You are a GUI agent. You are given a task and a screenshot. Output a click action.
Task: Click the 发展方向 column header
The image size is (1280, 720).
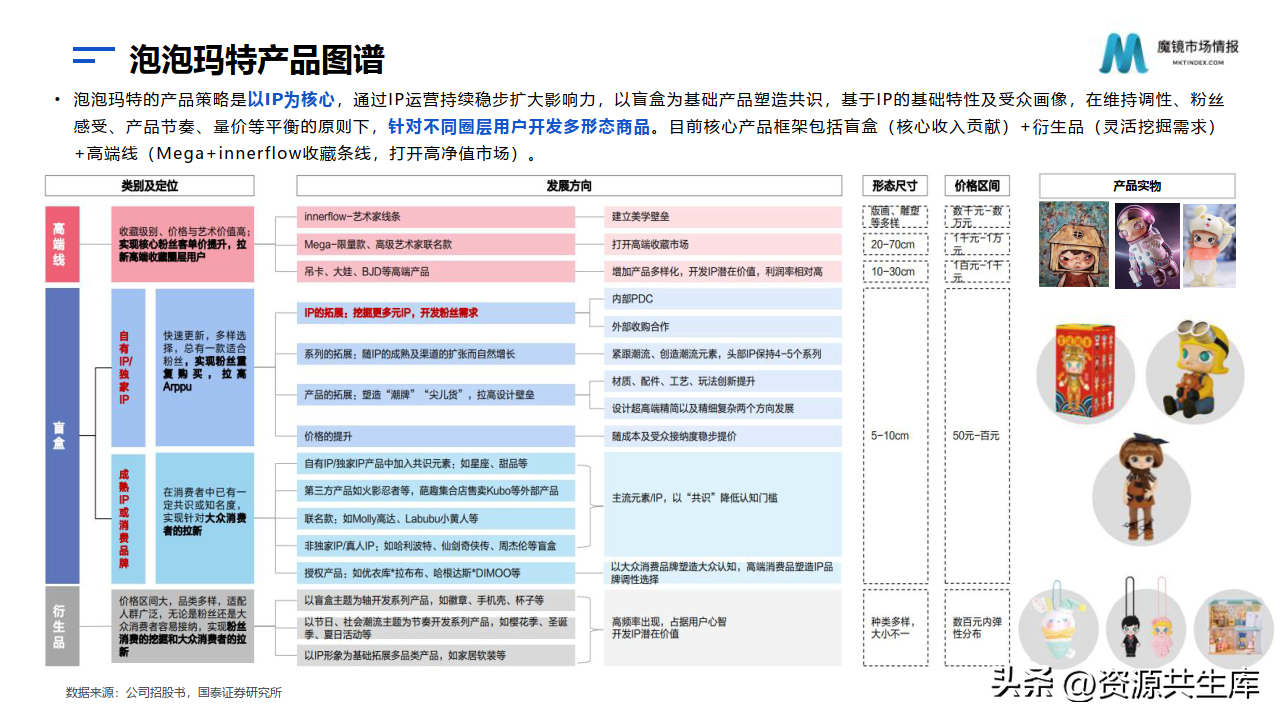569,186
